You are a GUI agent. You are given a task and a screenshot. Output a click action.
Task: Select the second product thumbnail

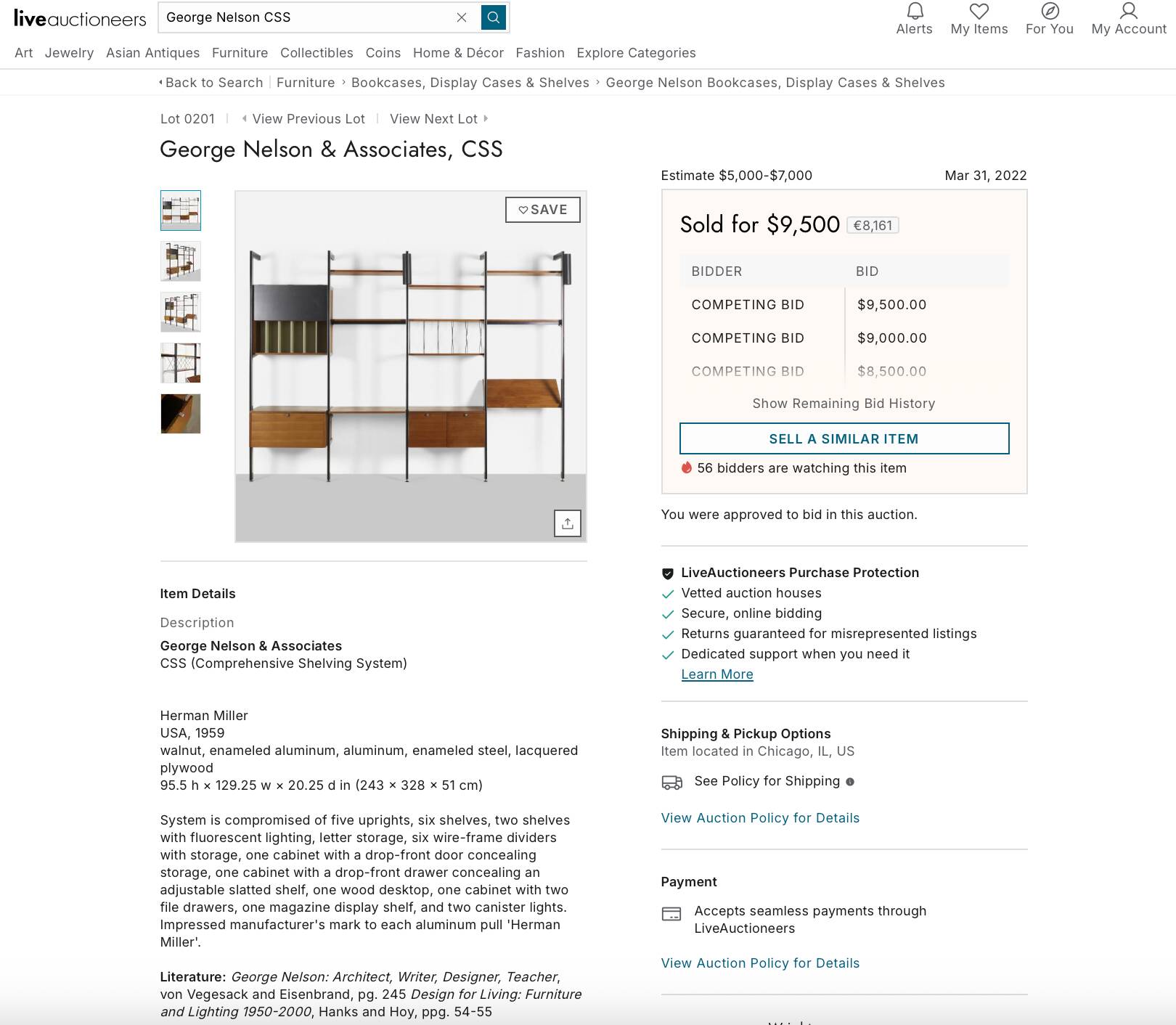click(180, 261)
